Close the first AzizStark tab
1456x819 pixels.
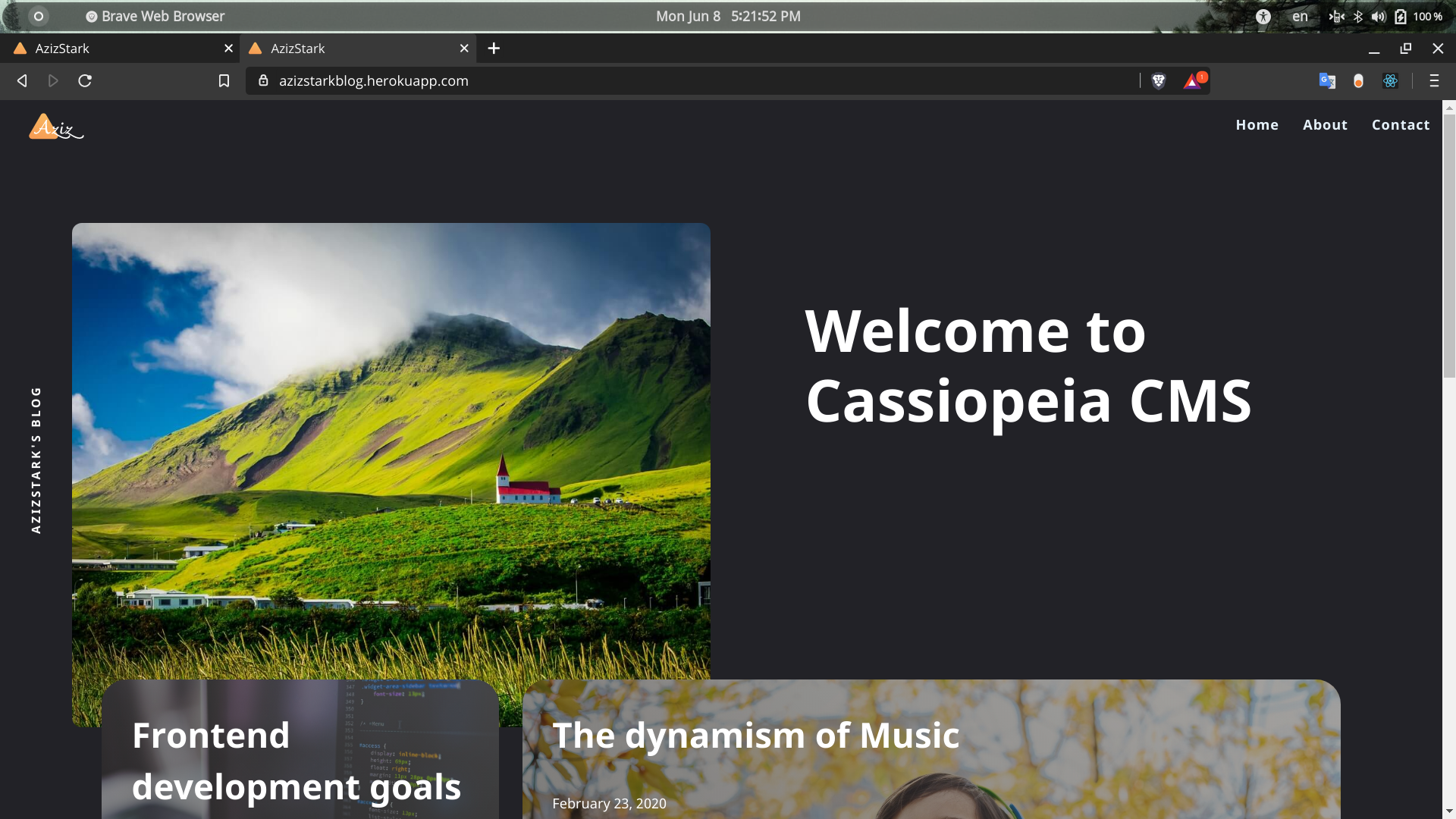pos(228,49)
